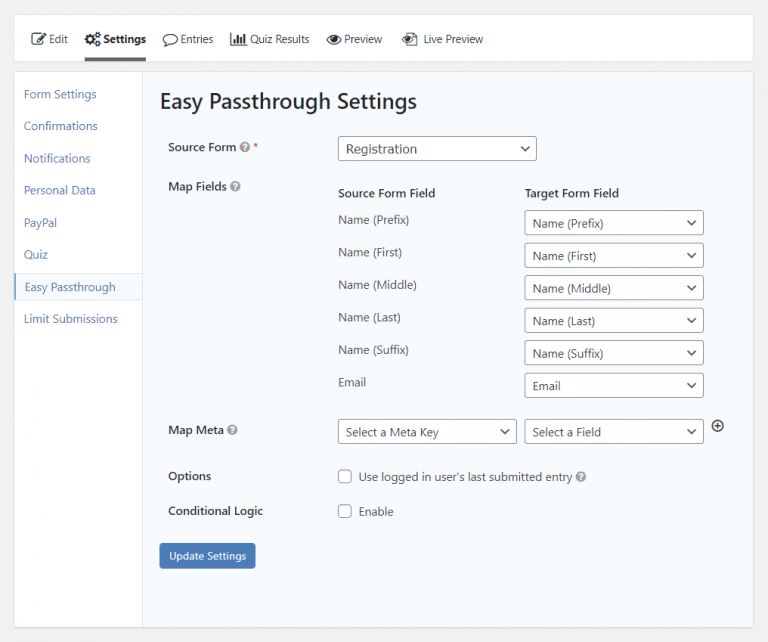Click the Easy Passthrough Settings heading
Viewport: 768px width, 642px height.
288,102
